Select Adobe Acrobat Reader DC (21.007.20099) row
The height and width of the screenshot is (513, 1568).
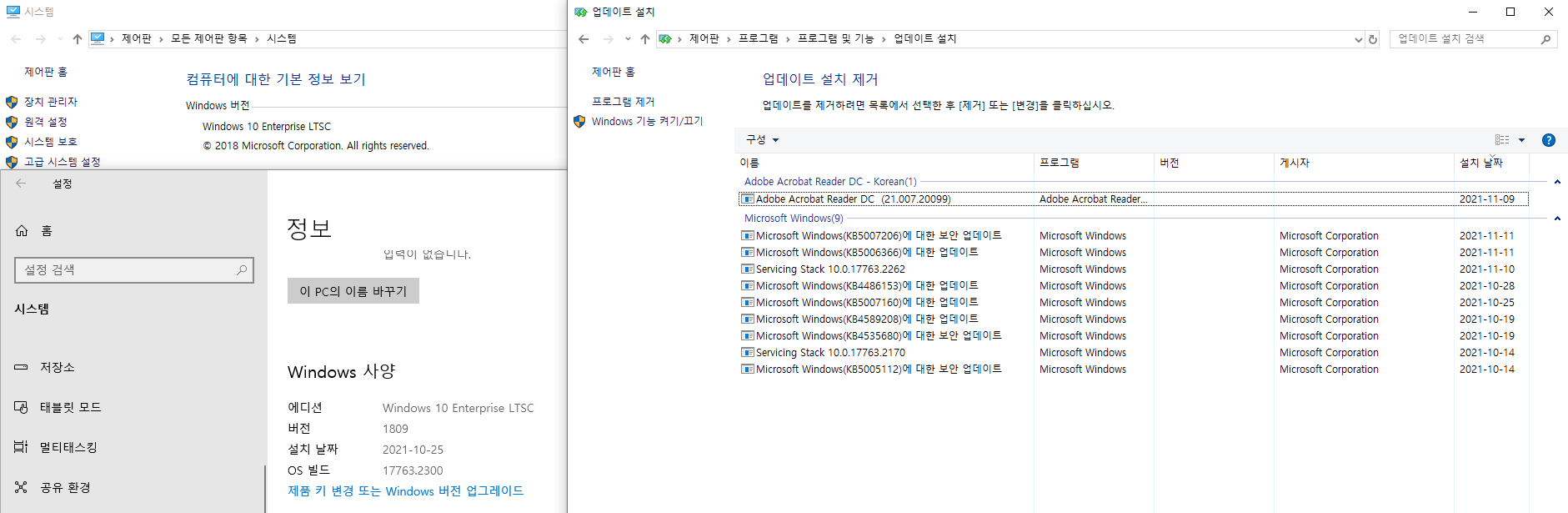point(1134,199)
